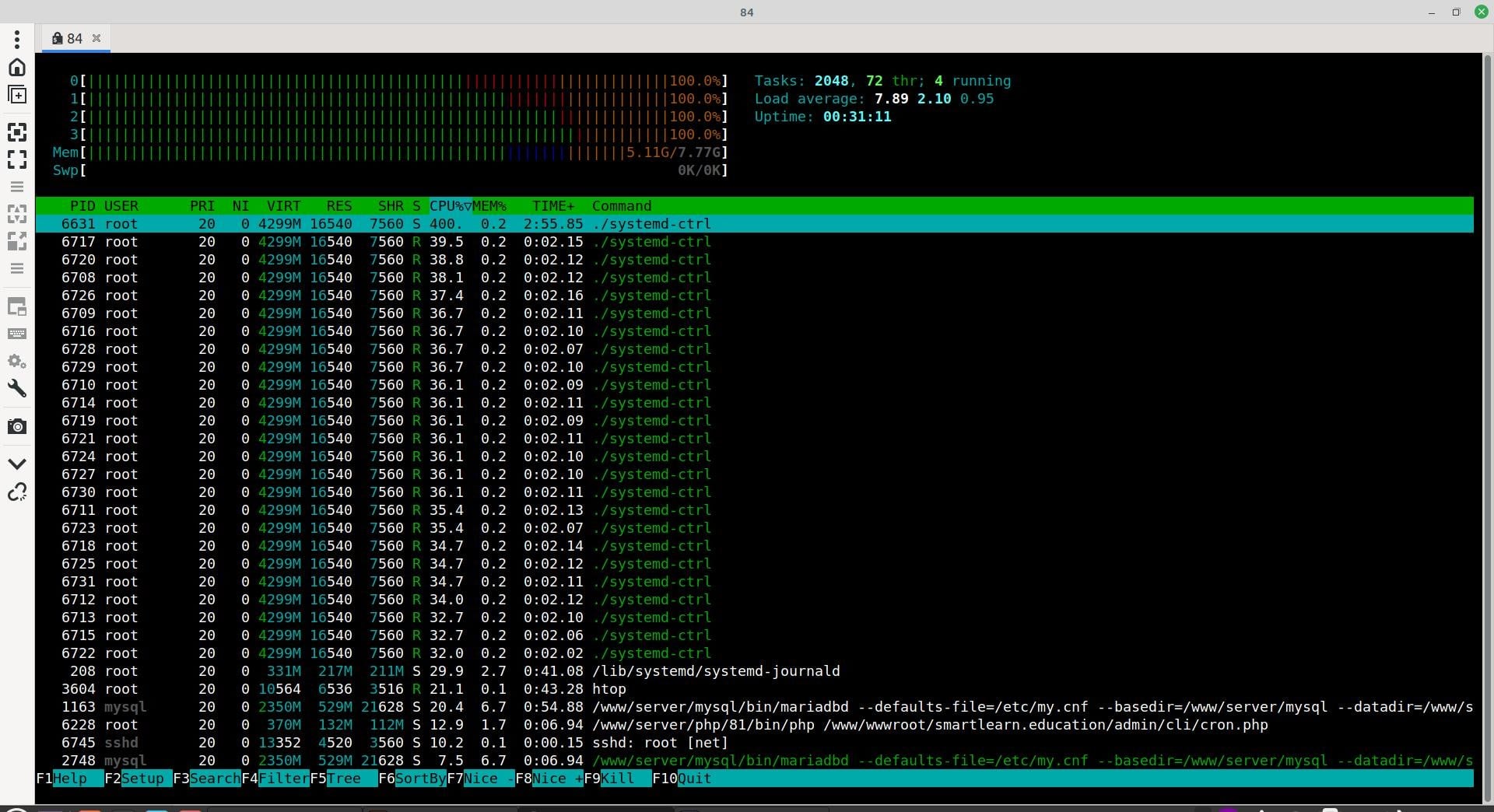Toggle keyboard grab icon
The height and width of the screenshot is (812, 1494).
[17, 334]
